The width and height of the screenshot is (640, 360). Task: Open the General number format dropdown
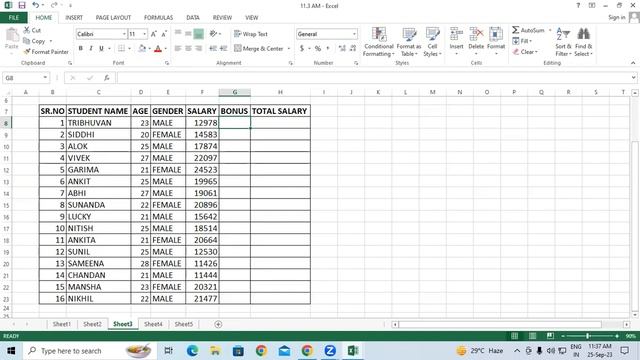354,34
